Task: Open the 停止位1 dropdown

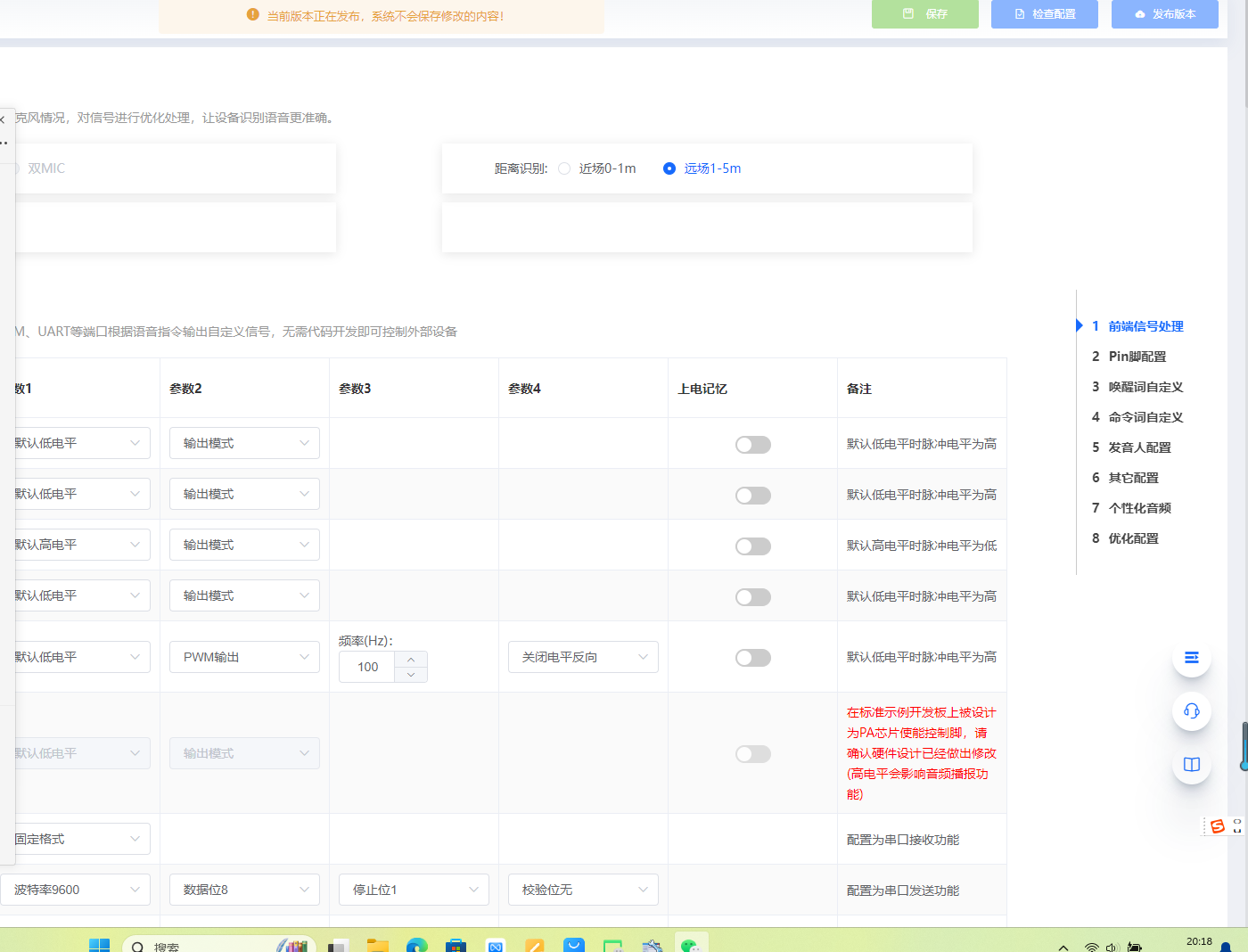Action: (414, 890)
